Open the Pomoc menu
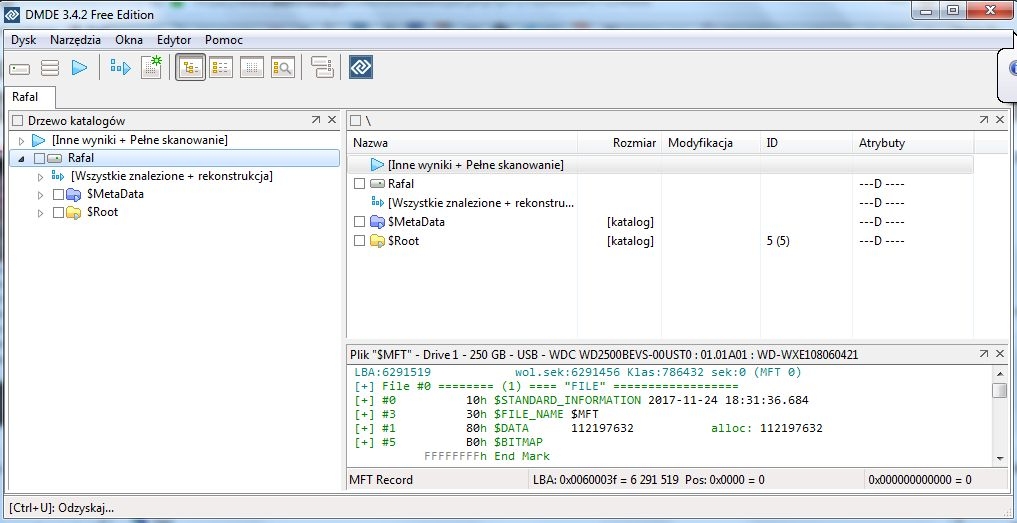Screen dimensions: 1017x523 pyautogui.click(x=224, y=40)
